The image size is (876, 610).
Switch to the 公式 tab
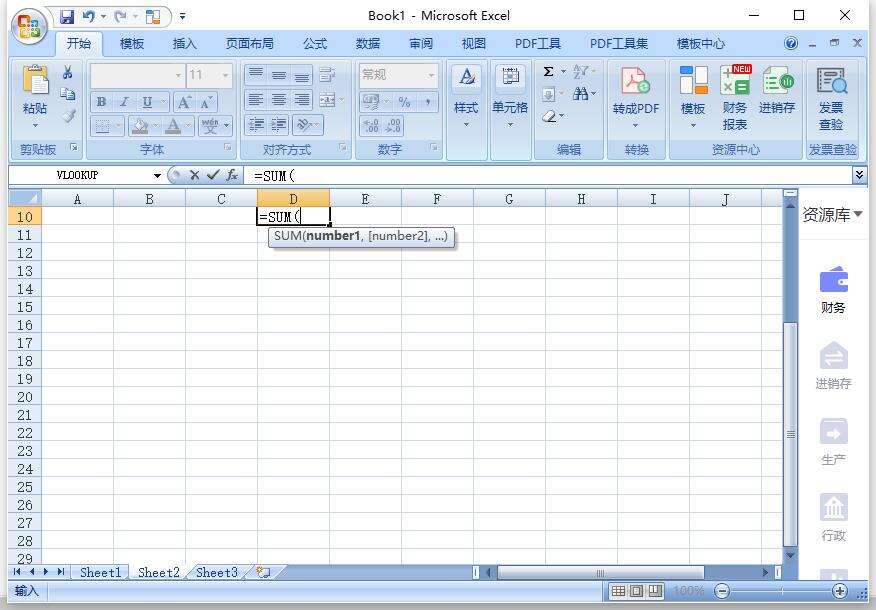315,44
